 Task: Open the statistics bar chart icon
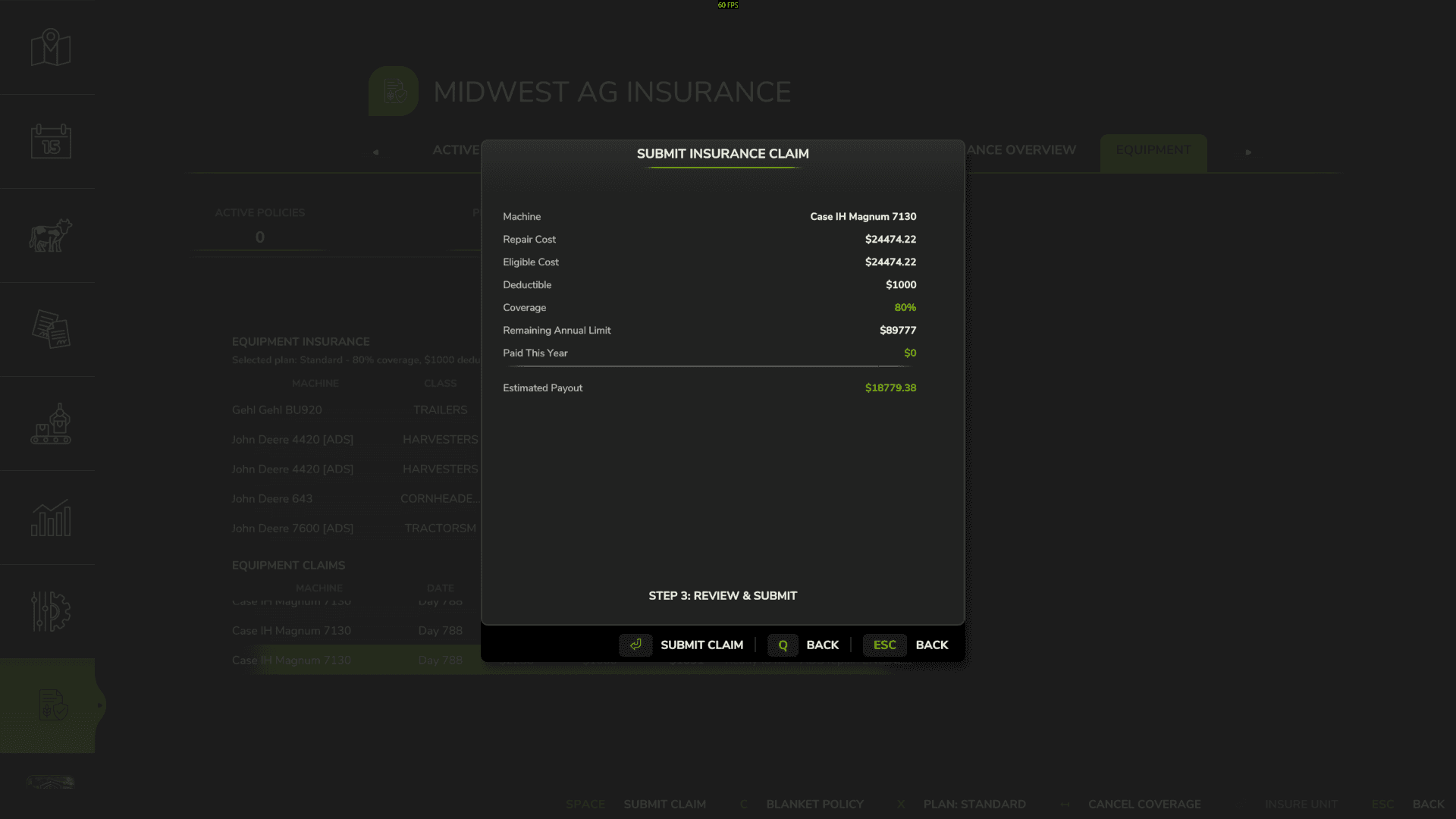click(51, 517)
